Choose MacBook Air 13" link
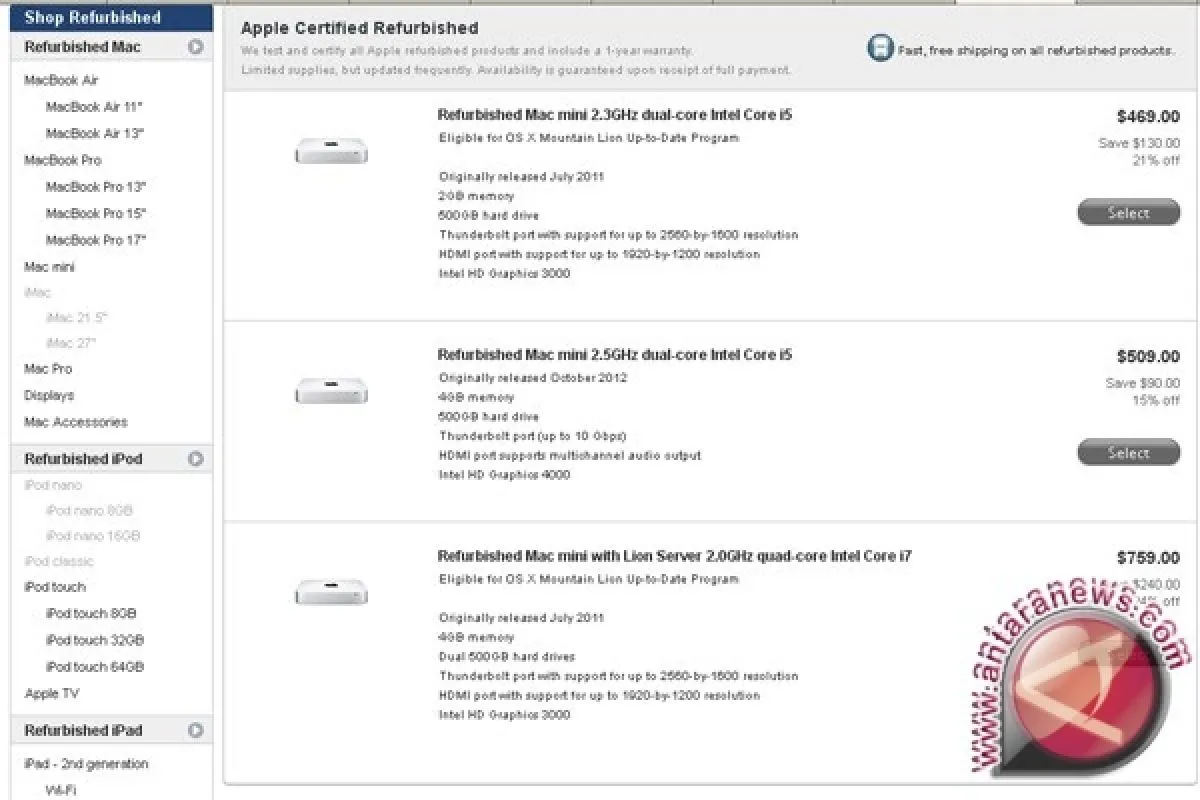The width and height of the screenshot is (1200, 800). 95,133
